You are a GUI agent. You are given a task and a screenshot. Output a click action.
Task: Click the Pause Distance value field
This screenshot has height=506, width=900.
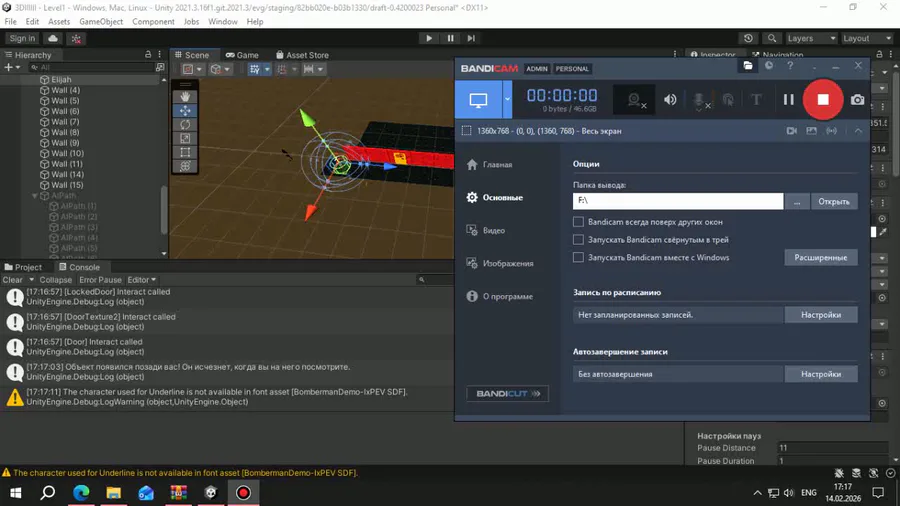[x=832, y=448]
